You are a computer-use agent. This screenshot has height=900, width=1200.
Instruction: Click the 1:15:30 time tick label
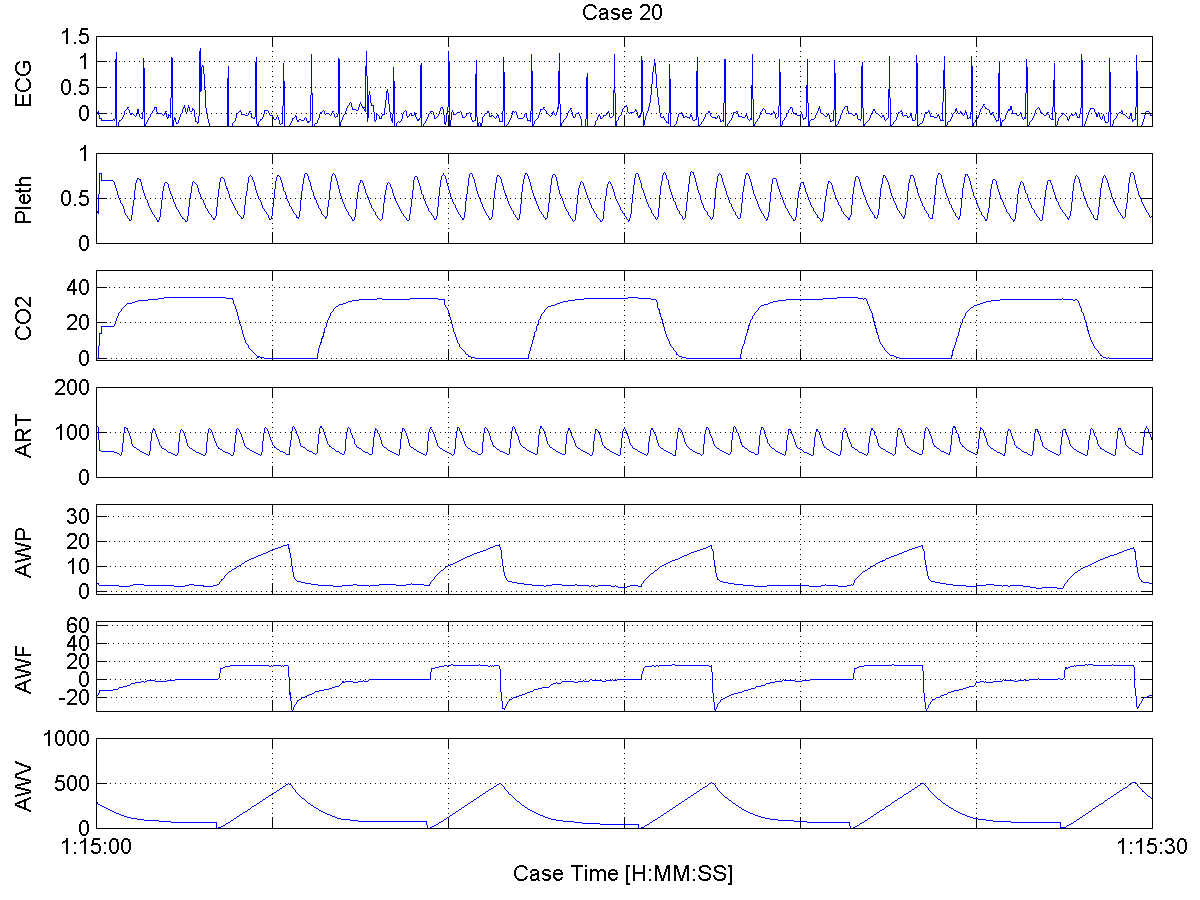click(x=1151, y=846)
